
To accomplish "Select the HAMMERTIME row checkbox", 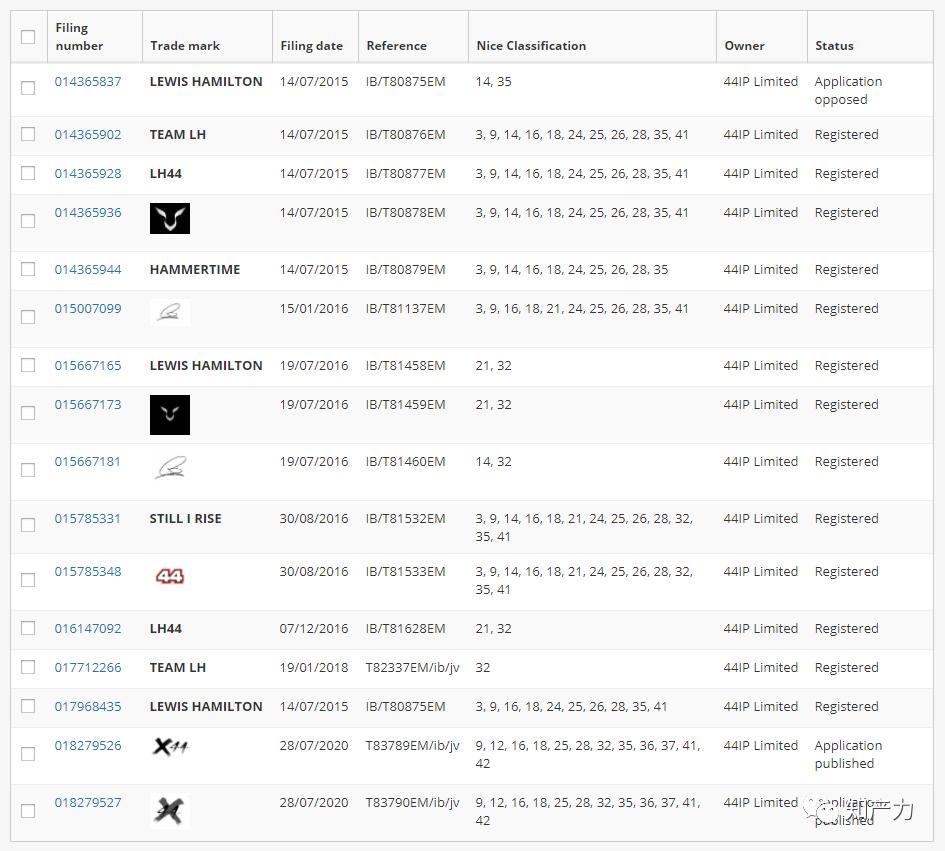I will (28, 269).
